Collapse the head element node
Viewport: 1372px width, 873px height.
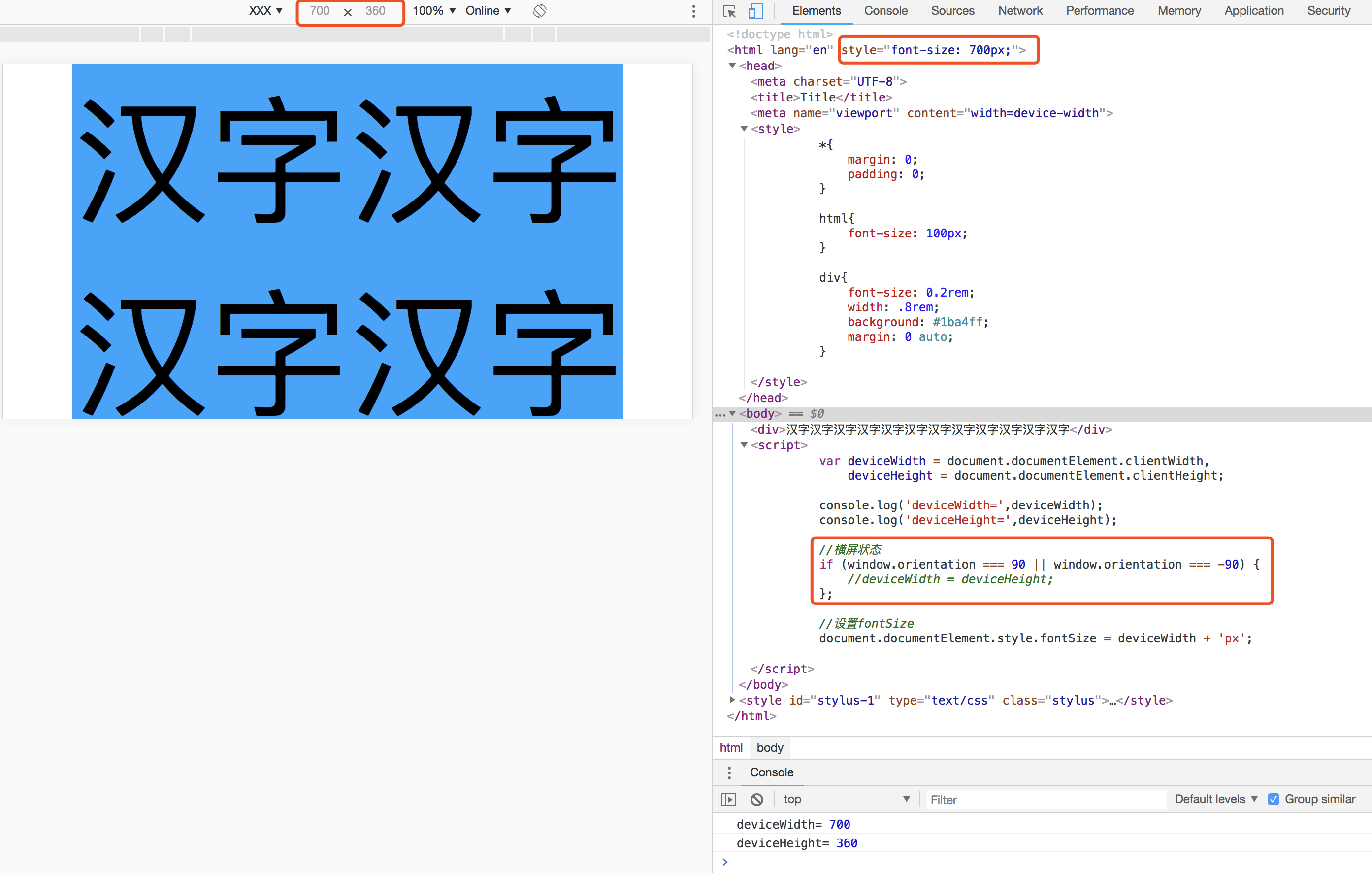[732, 66]
